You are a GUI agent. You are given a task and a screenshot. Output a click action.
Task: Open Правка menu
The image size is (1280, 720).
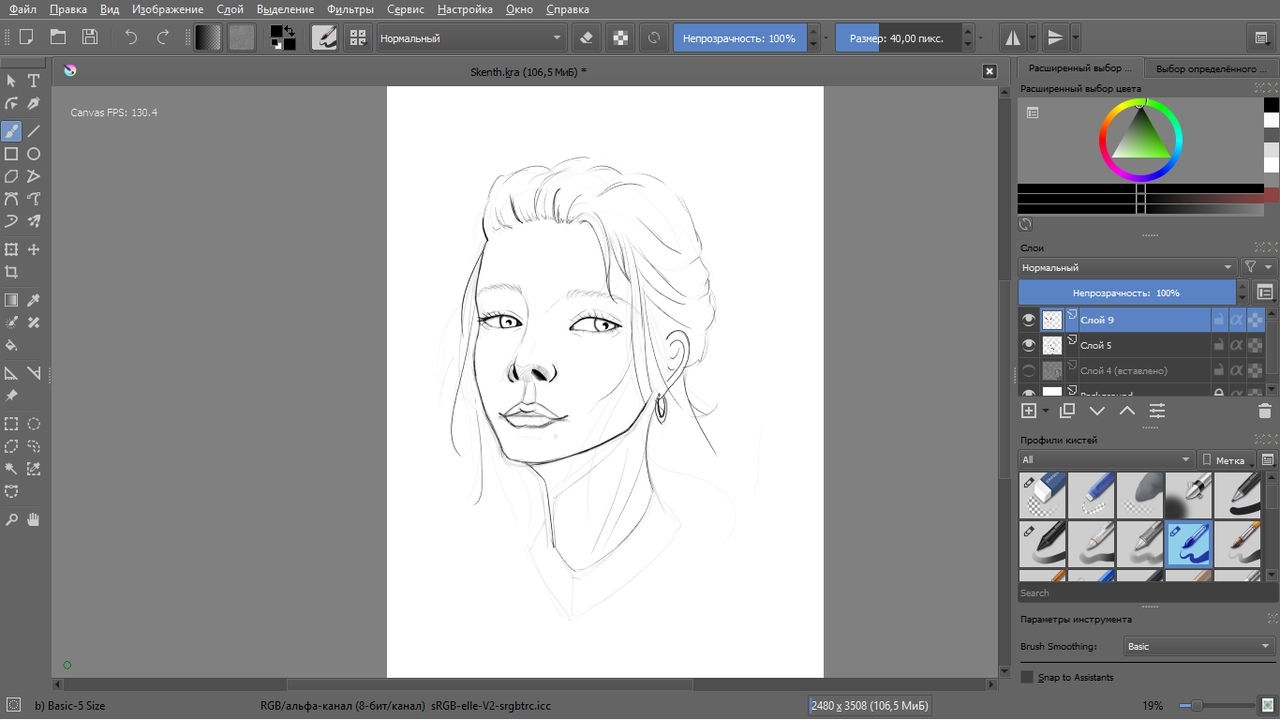point(68,9)
